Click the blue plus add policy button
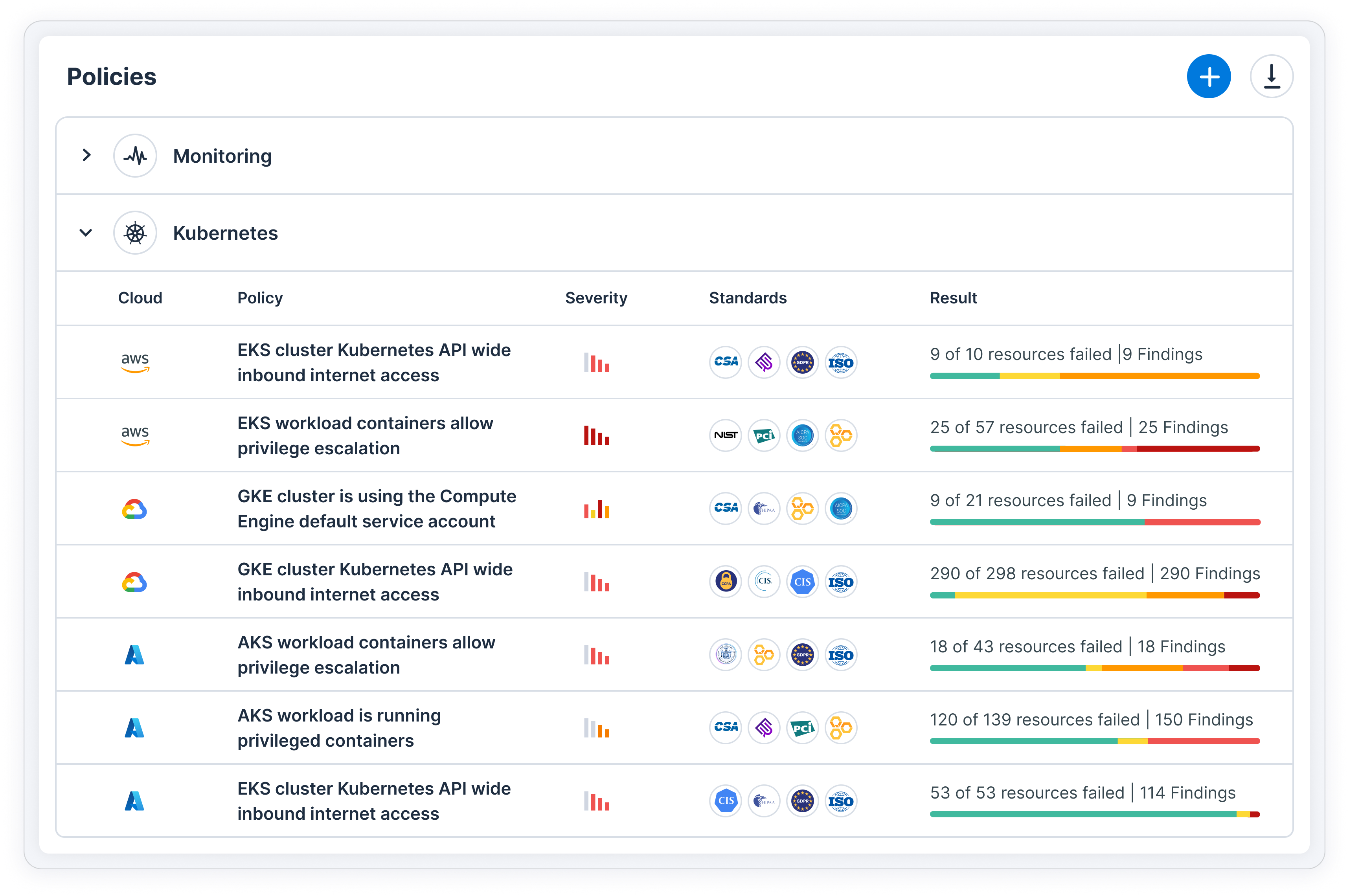1349x896 pixels. tap(1208, 77)
